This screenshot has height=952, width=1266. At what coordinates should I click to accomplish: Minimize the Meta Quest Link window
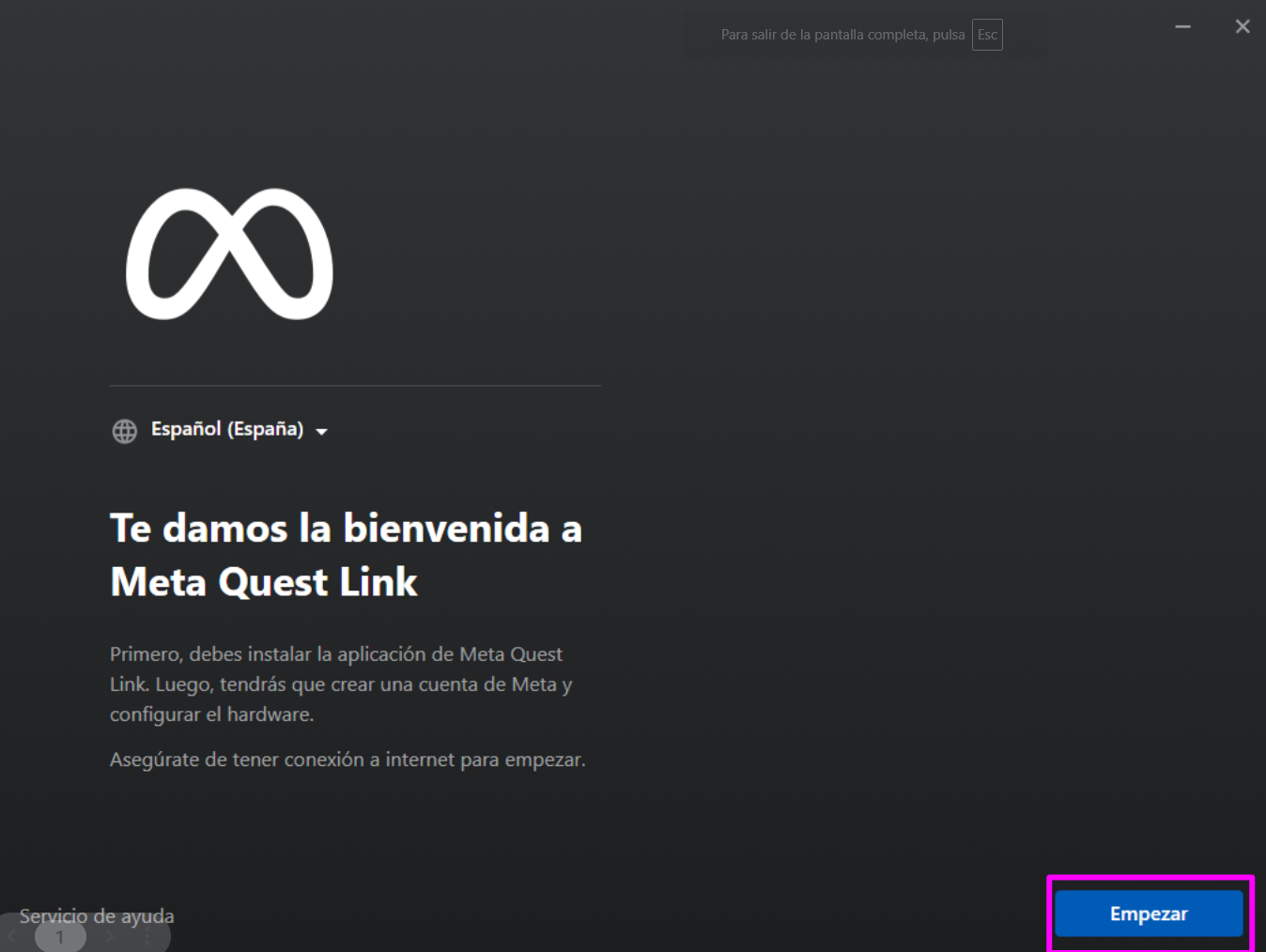click(x=1183, y=26)
